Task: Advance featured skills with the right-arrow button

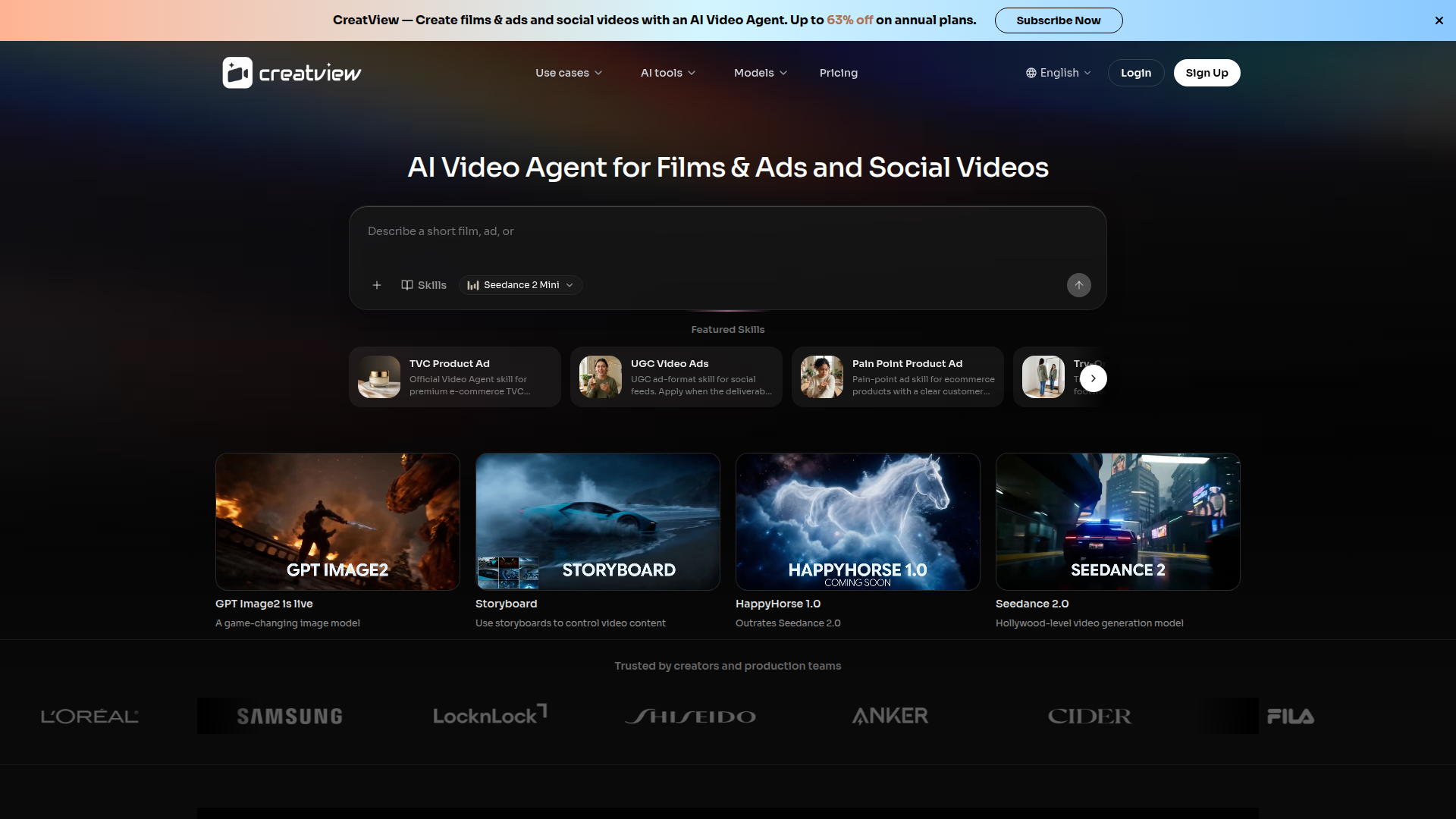Action: click(1094, 378)
